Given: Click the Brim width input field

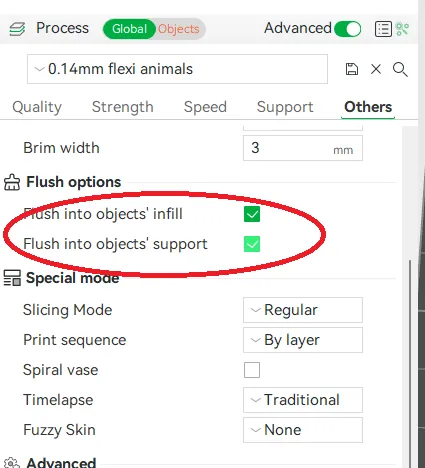Looking at the screenshot, I should click(x=303, y=148).
